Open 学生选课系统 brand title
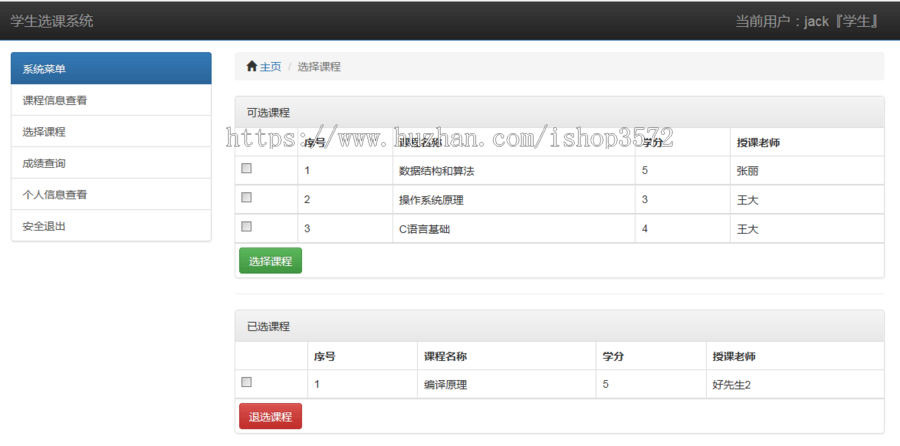The height and width of the screenshot is (446, 900). [x=52, y=22]
